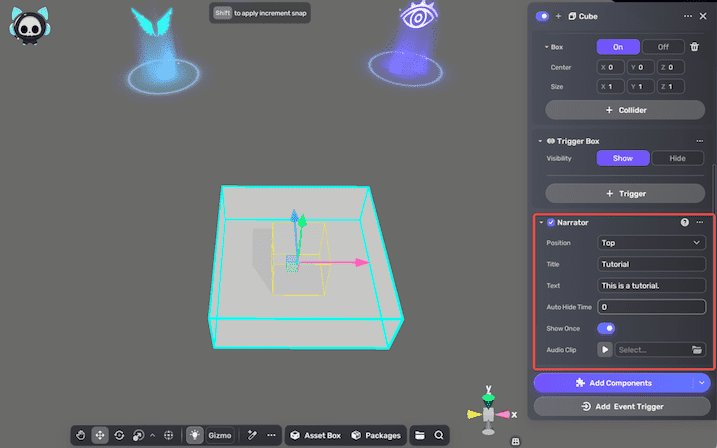Click the lightbulb icon next to Gizmo
The image size is (717, 448).
tap(195, 436)
